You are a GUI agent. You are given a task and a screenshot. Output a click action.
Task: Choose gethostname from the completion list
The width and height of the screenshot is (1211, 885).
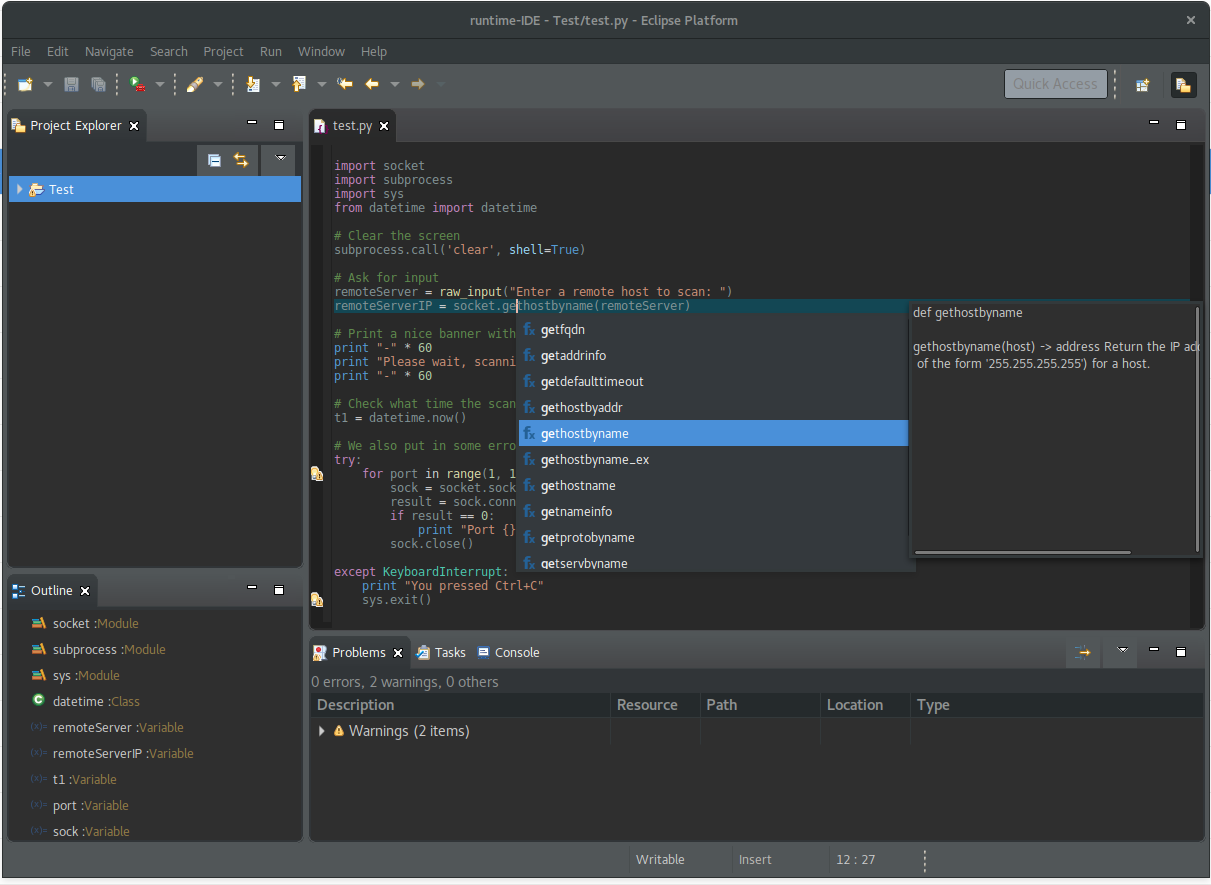pyautogui.click(x=713, y=486)
